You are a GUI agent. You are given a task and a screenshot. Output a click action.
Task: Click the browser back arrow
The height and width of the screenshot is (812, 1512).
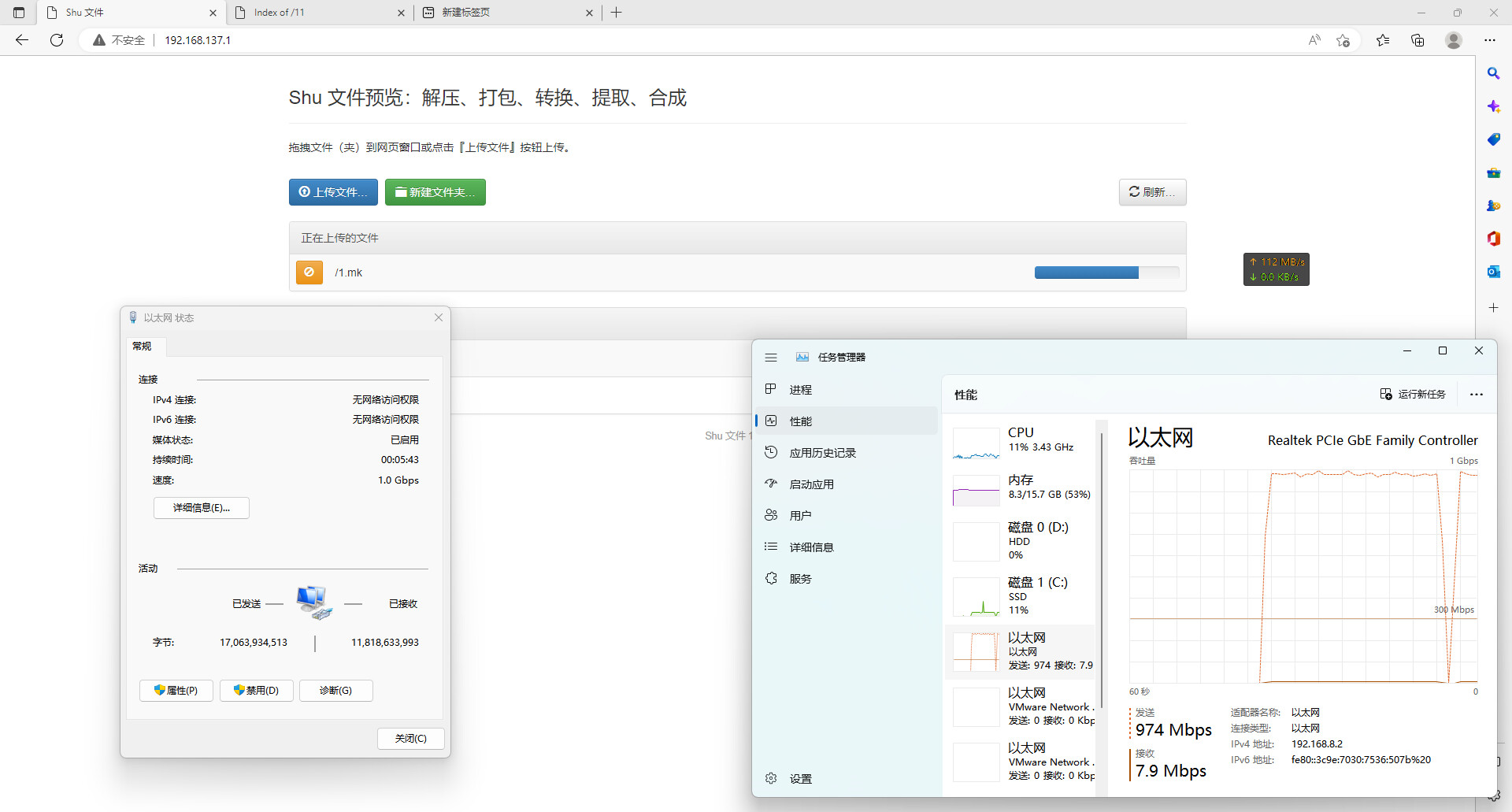22,40
